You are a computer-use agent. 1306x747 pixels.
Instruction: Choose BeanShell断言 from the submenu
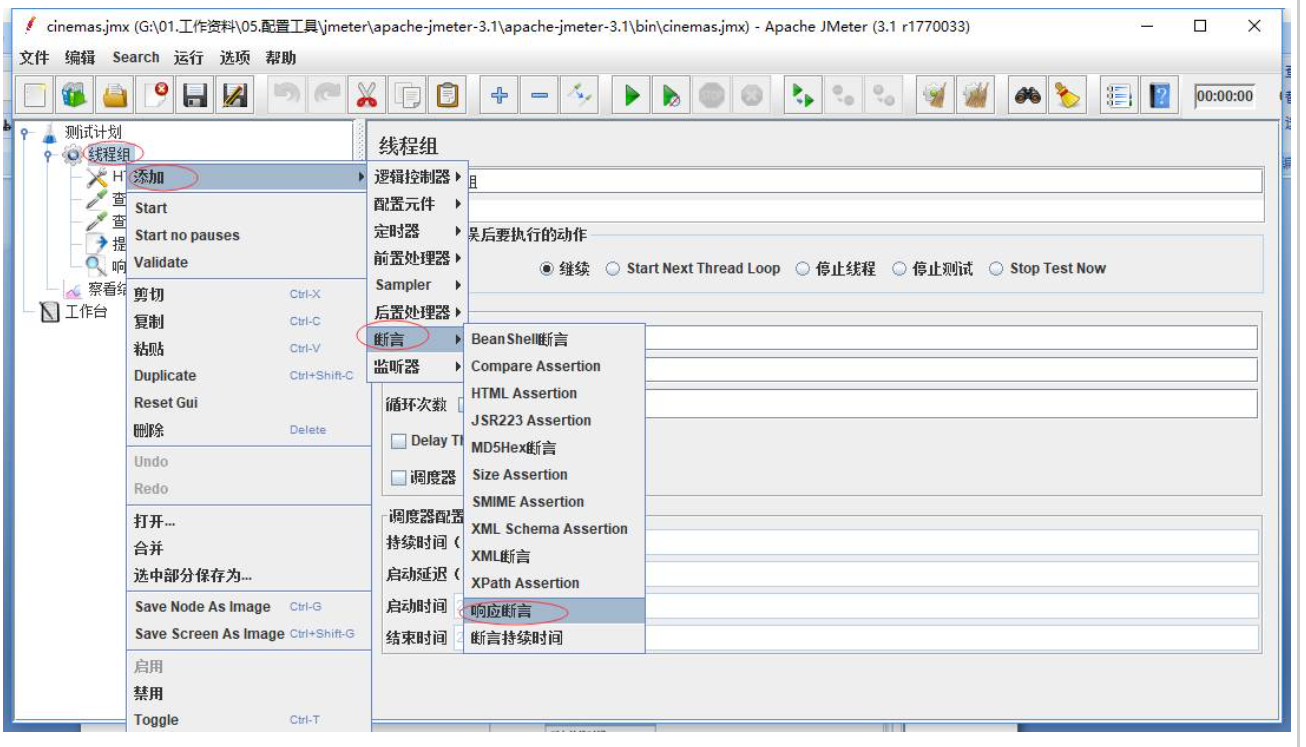tap(554, 339)
